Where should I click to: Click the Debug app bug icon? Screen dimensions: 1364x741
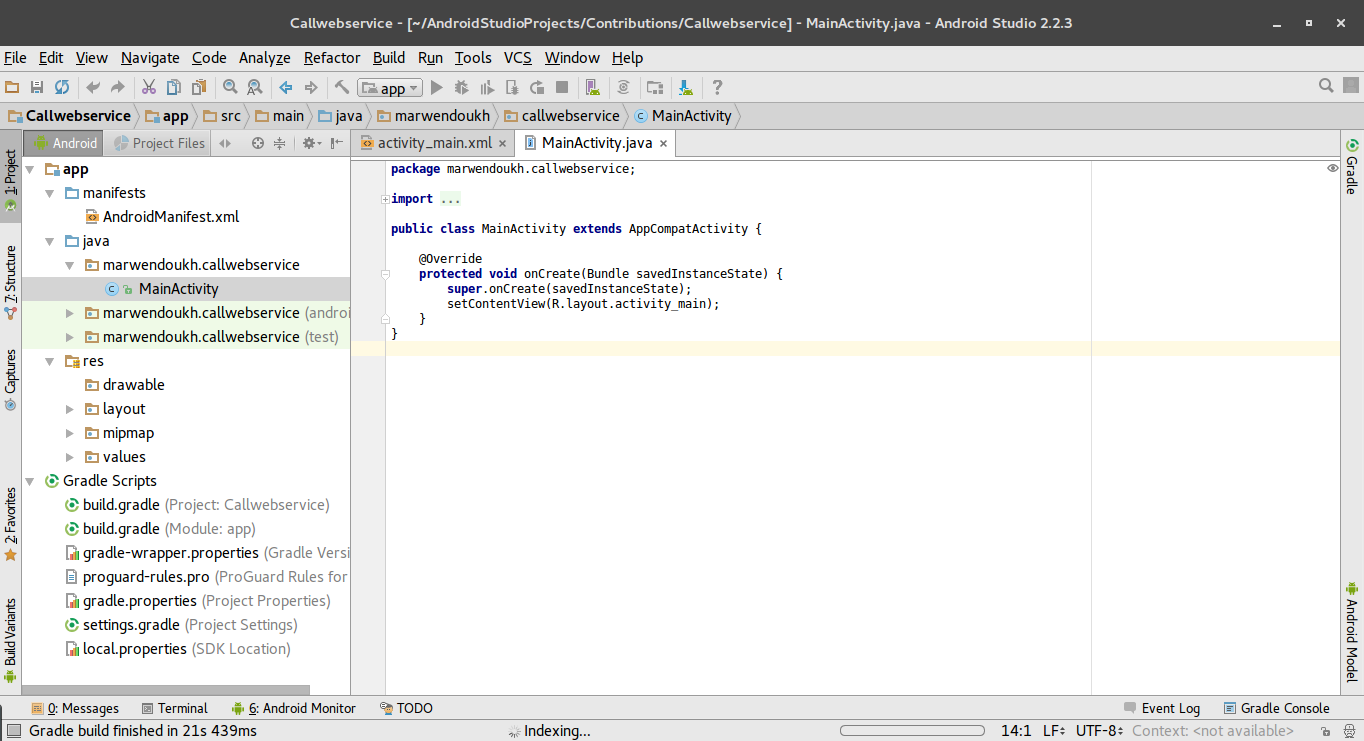pos(461,88)
